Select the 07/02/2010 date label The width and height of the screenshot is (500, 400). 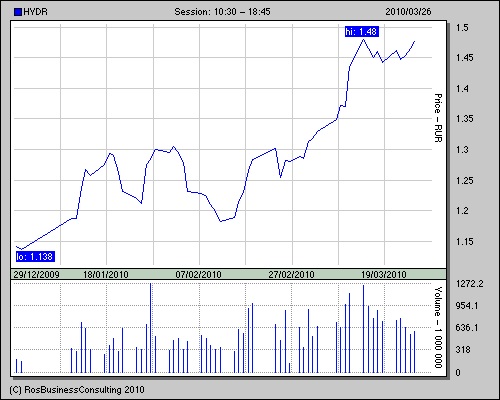[x=198, y=275]
